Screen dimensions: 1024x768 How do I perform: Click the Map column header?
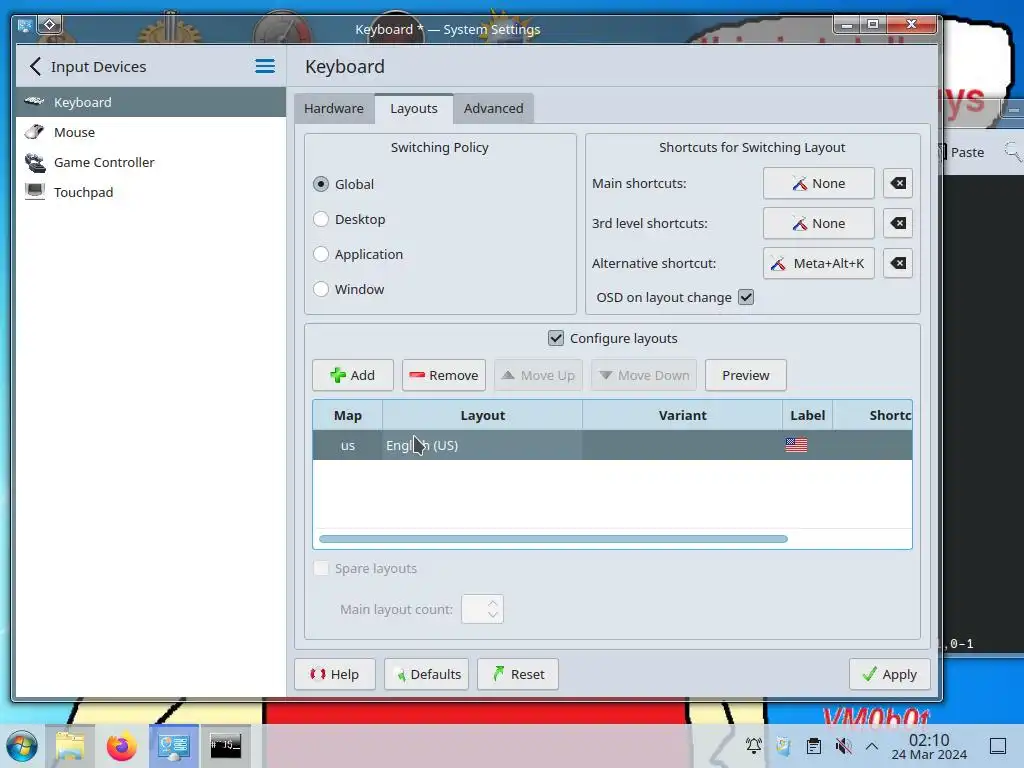tap(347, 415)
